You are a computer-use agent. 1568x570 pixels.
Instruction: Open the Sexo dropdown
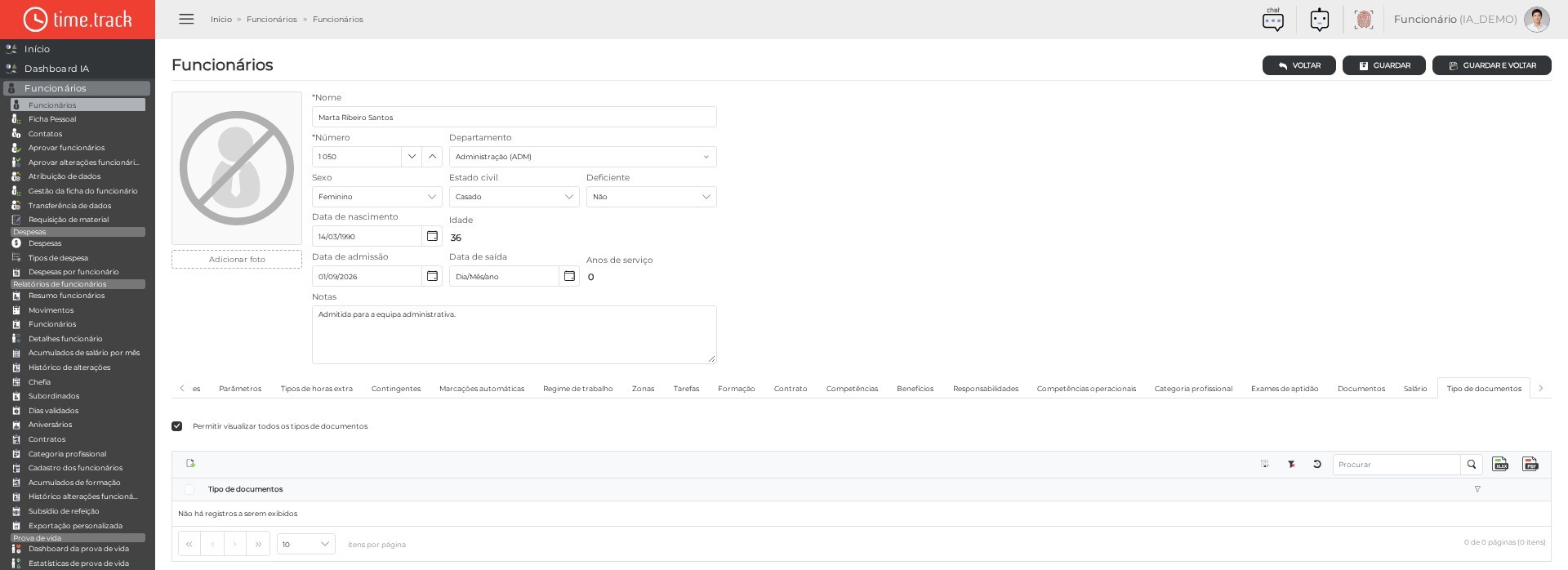tap(376, 197)
